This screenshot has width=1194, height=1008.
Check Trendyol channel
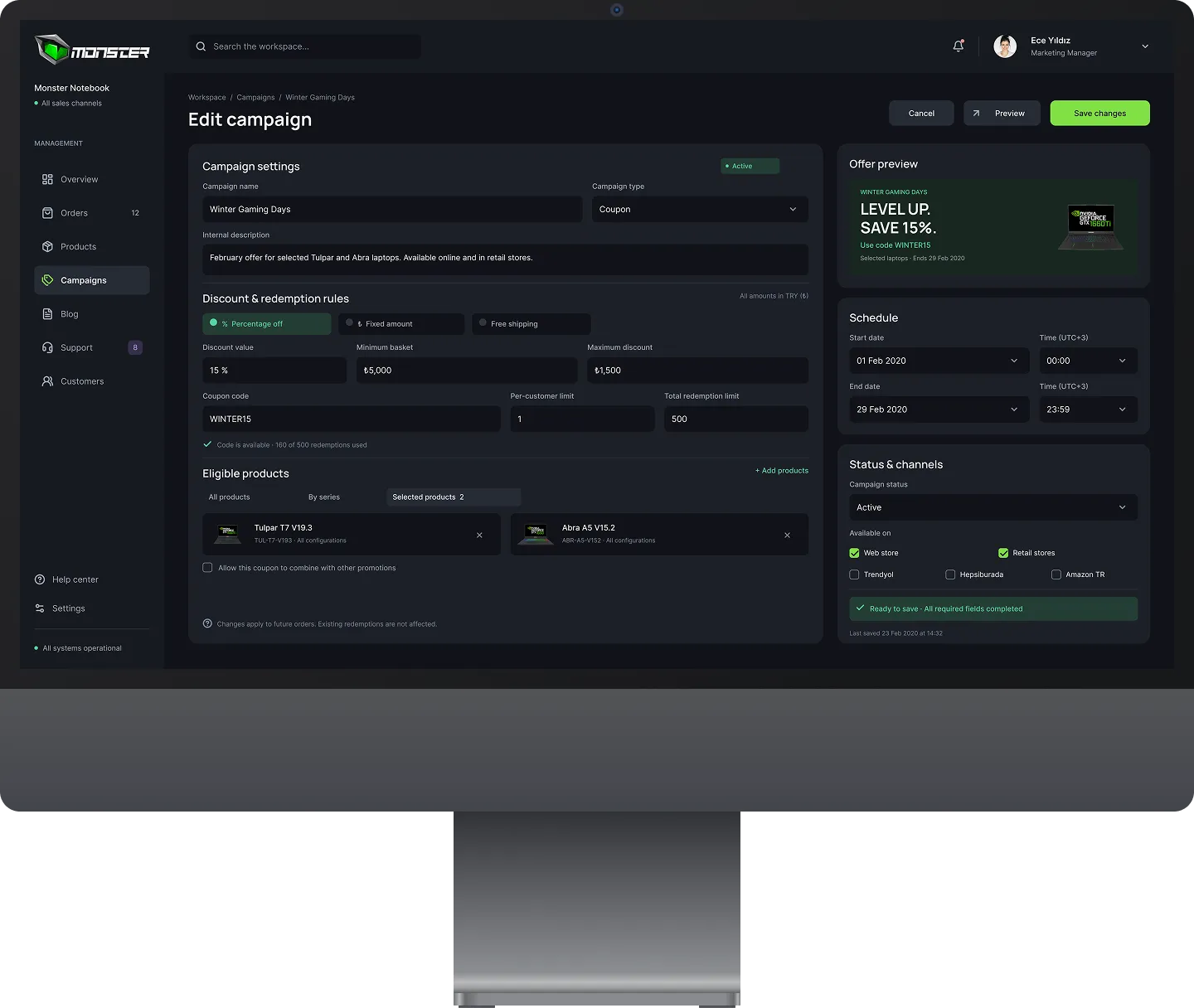(854, 574)
